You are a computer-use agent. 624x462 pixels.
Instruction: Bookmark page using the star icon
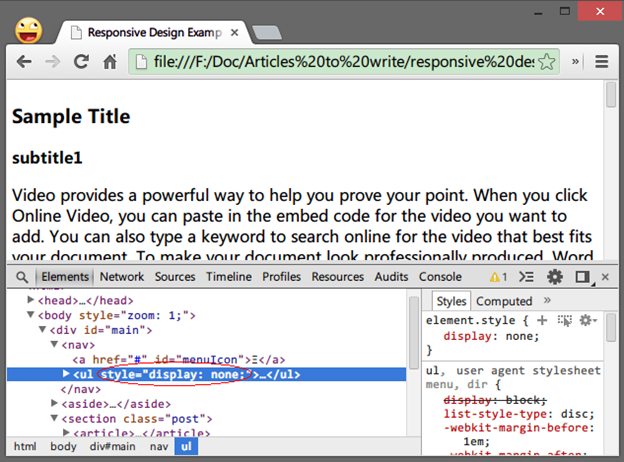pos(546,62)
